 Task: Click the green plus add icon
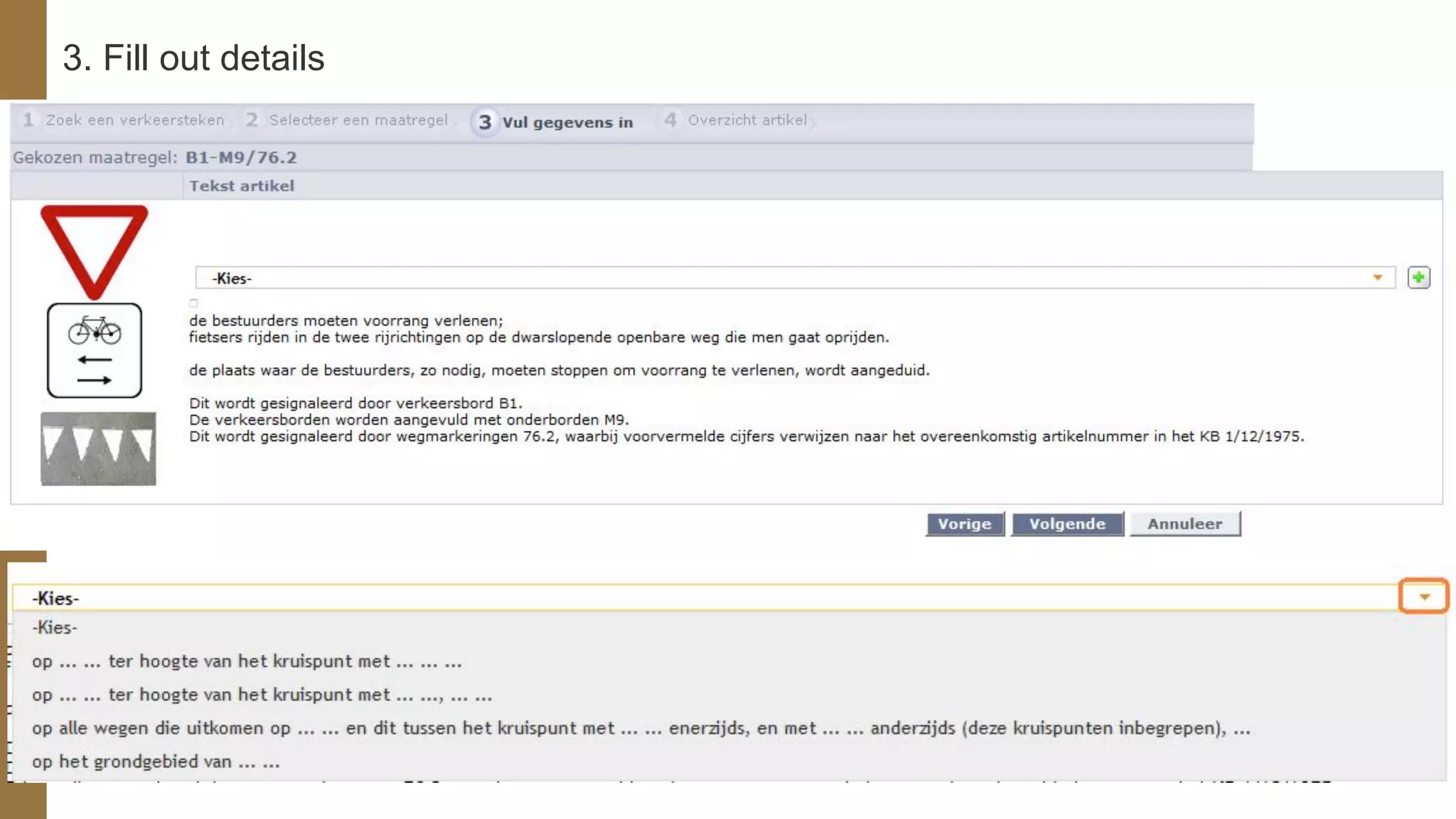(1418, 277)
